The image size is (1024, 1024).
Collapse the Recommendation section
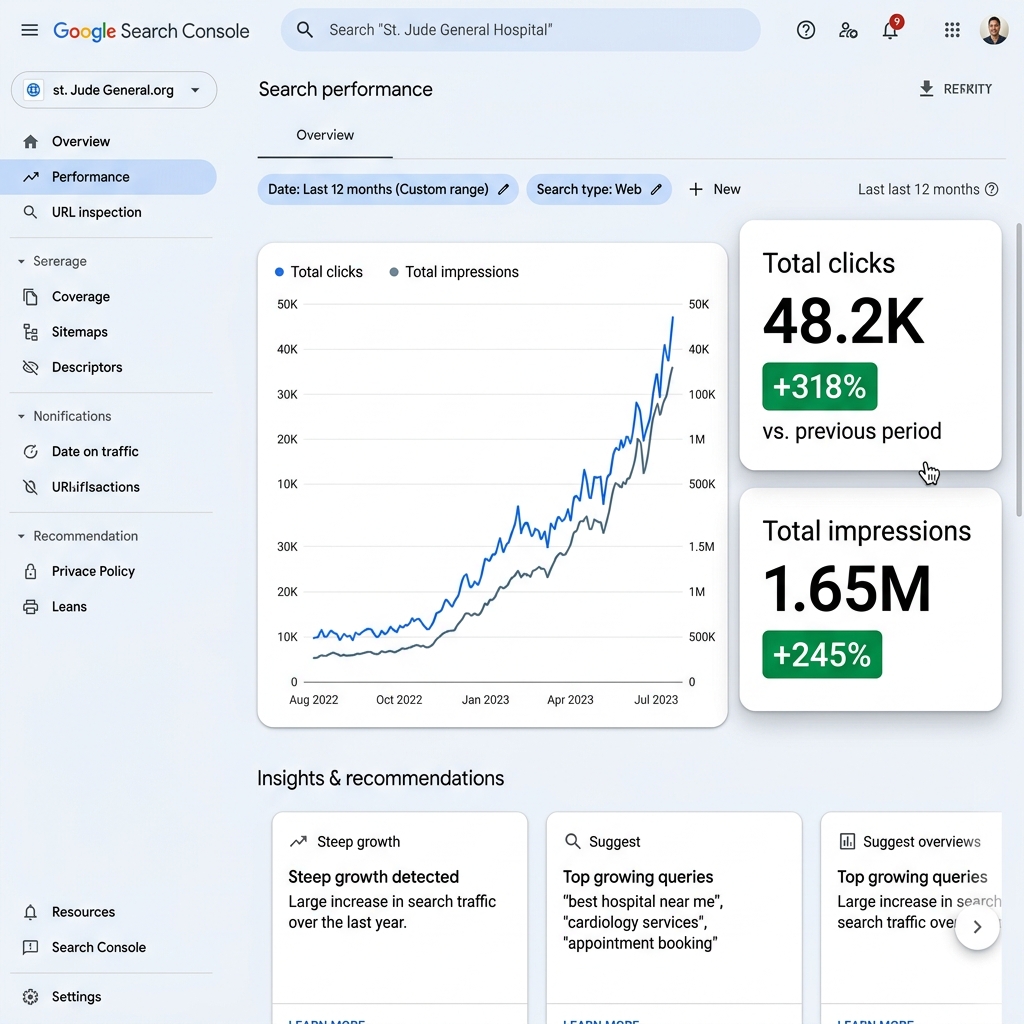(x=21, y=536)
